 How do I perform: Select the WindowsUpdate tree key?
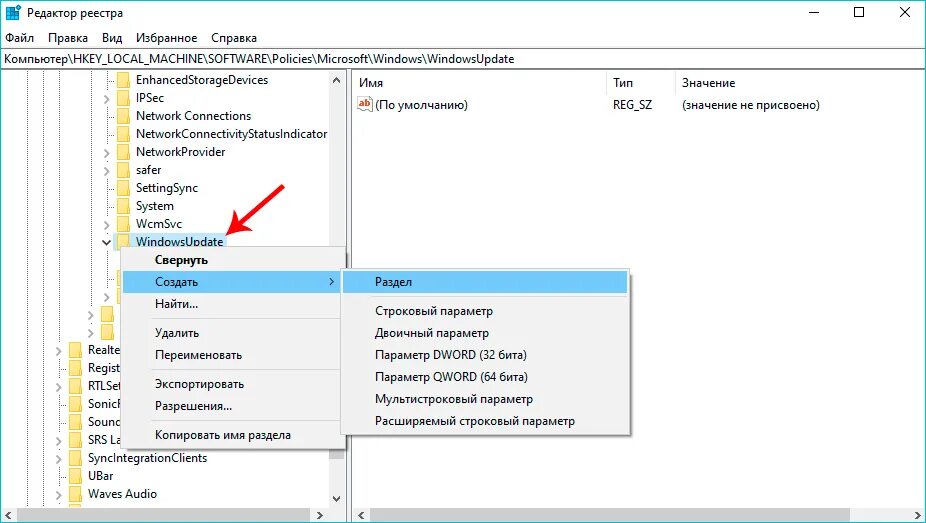tap(180, 242)
